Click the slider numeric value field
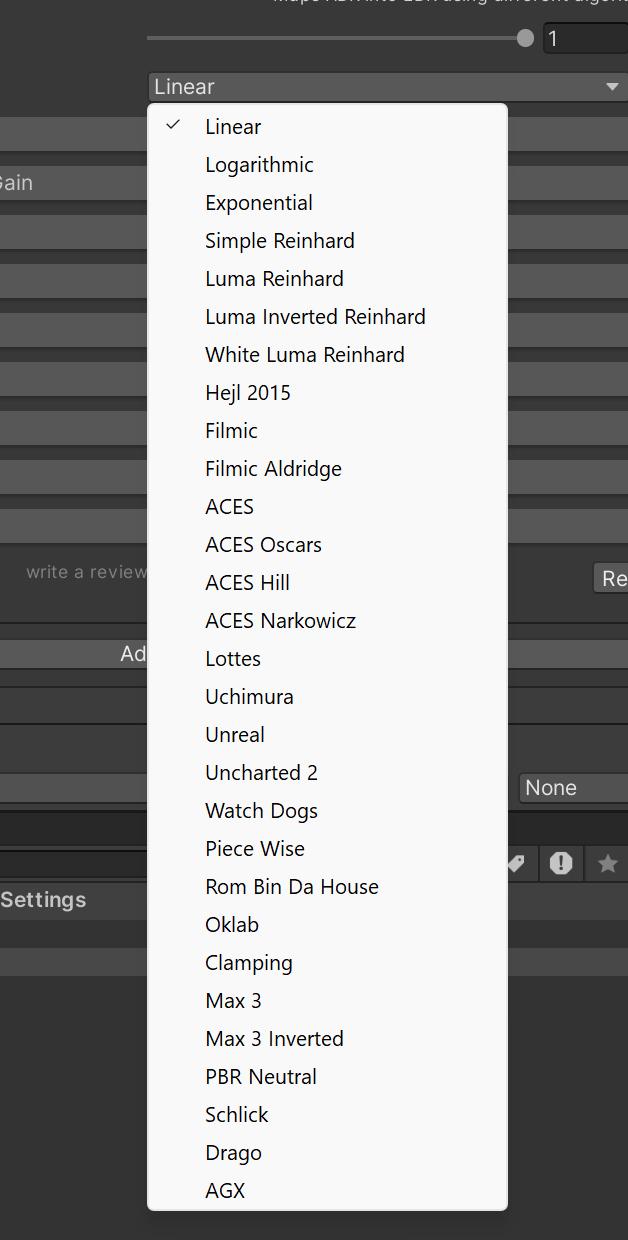628x1240 pixels. click(585, 38)
